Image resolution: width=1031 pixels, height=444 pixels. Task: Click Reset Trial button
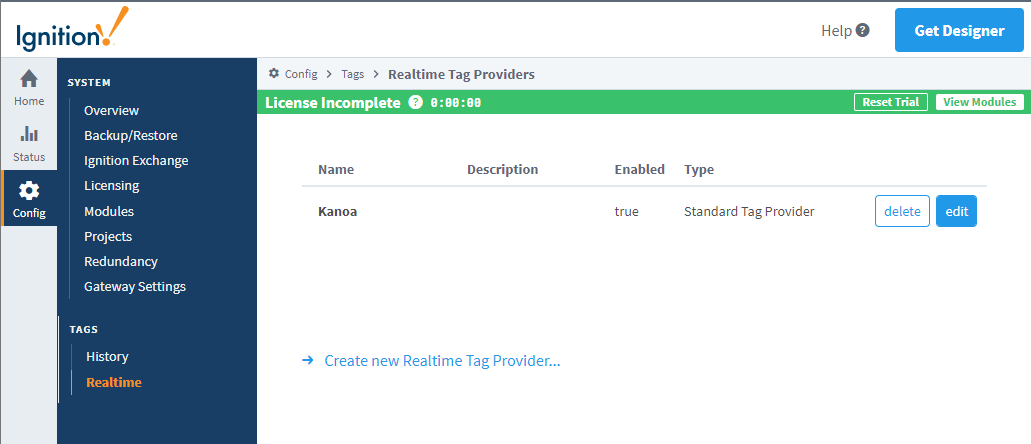pos(890,102)
